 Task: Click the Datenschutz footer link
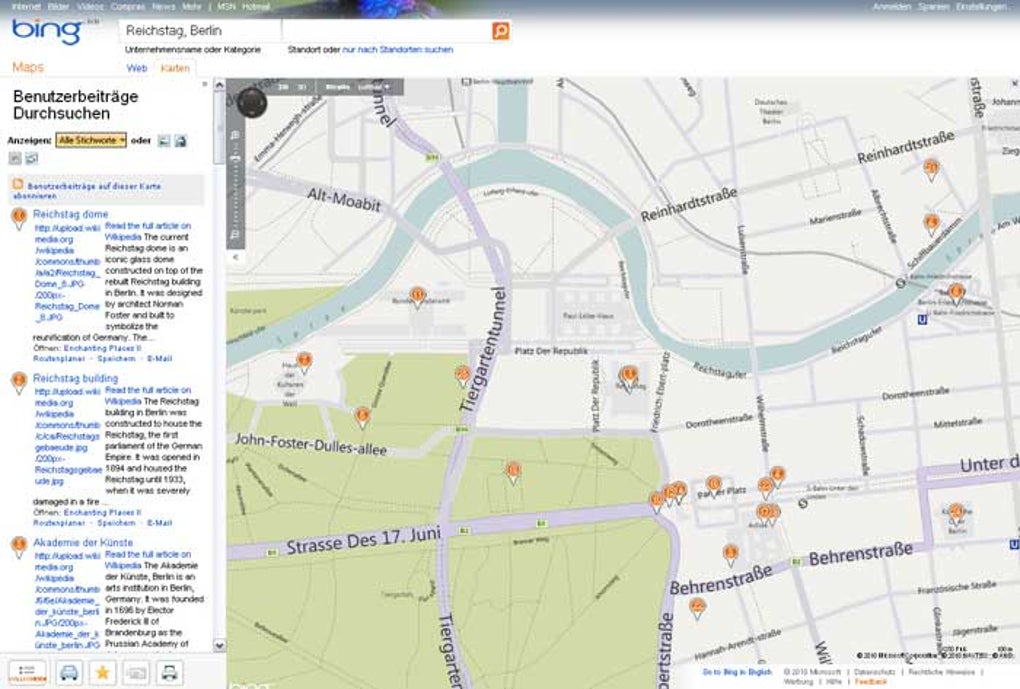pos(875,672)
